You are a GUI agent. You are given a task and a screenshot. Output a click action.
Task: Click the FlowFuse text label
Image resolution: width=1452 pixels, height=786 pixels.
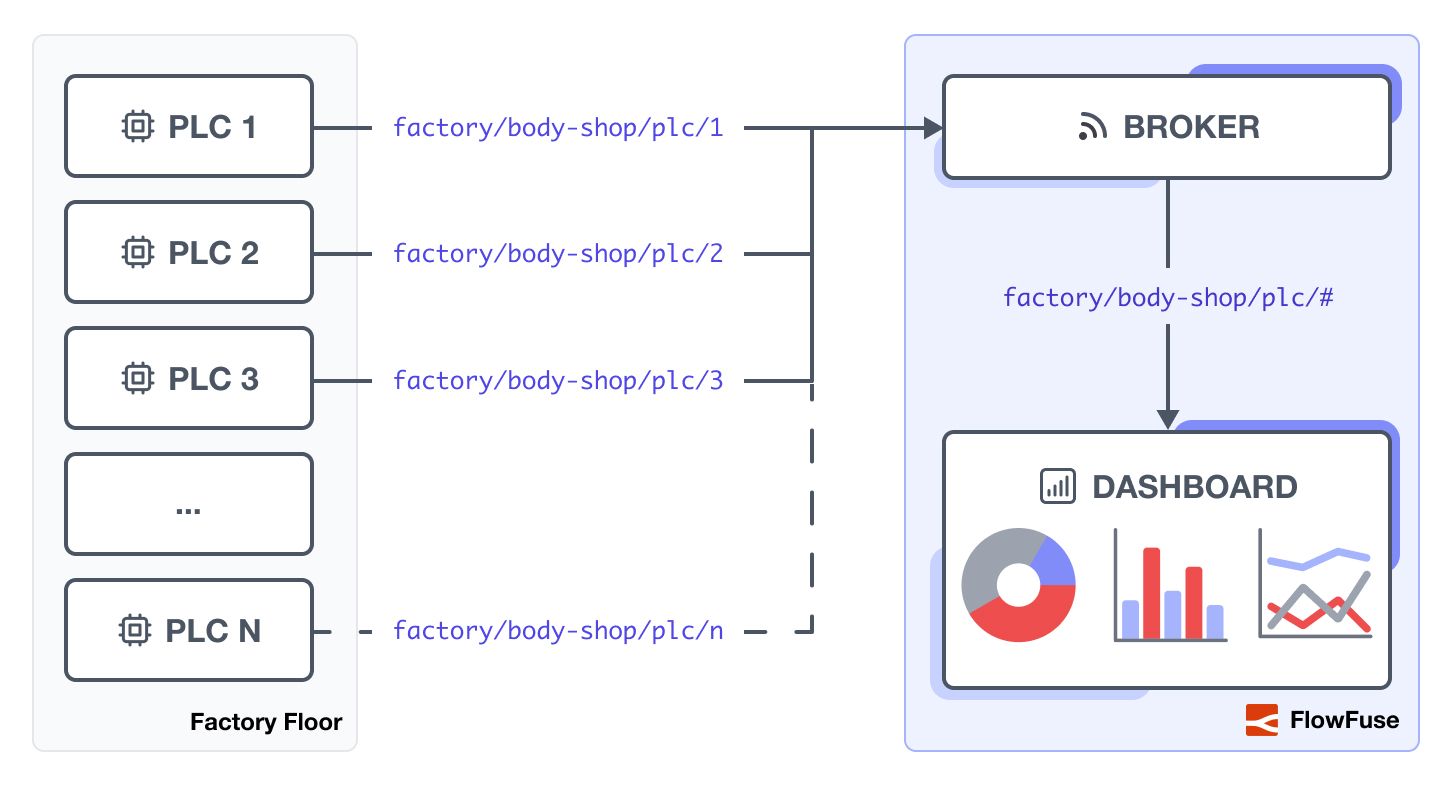1345,720
